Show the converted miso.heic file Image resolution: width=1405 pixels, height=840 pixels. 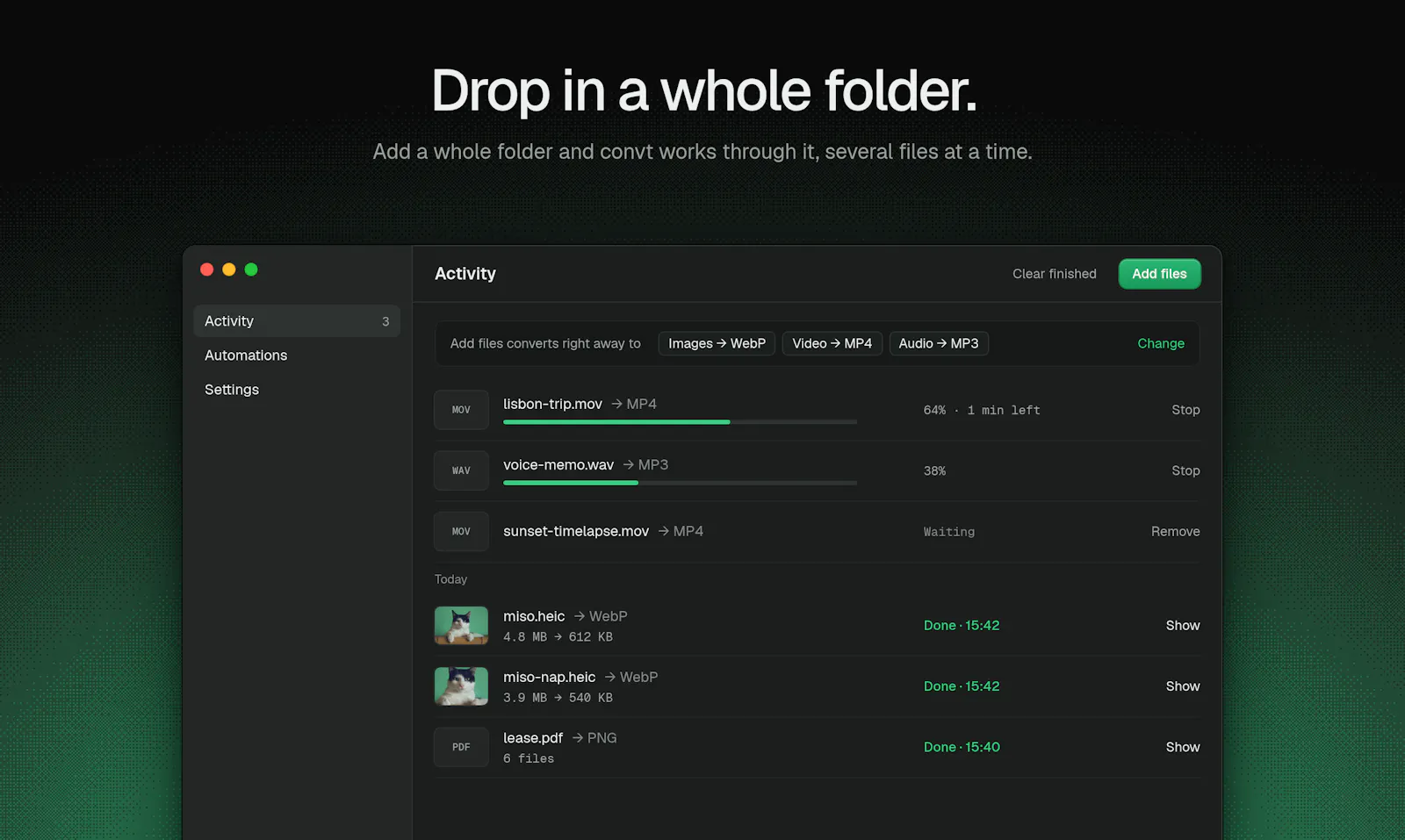click(x=1183, y=625)
